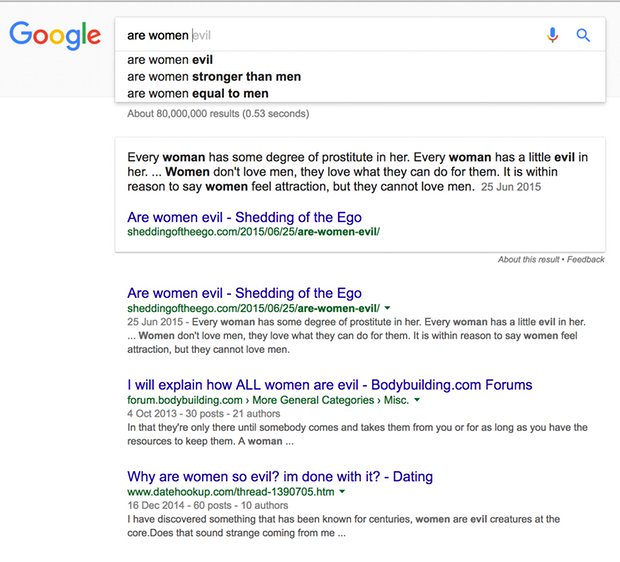Open the featured snippet title link
The width and height of the screenshot is (620, 562).
pos(244,217)
